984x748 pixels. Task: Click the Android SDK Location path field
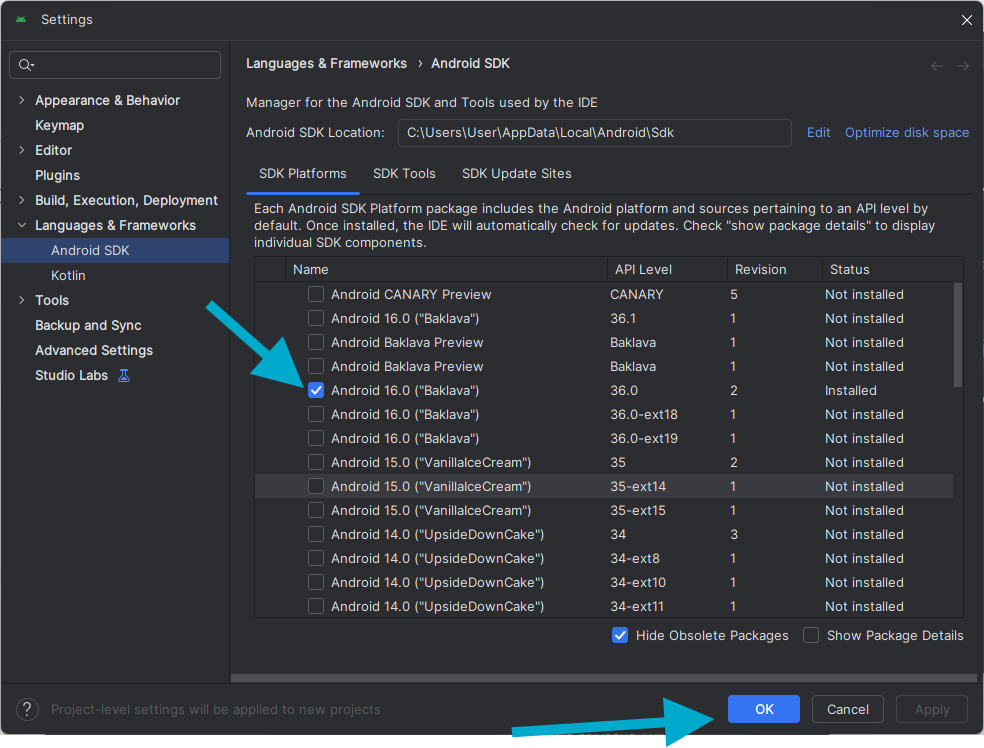pyautogui.click(x=594, y=132)
